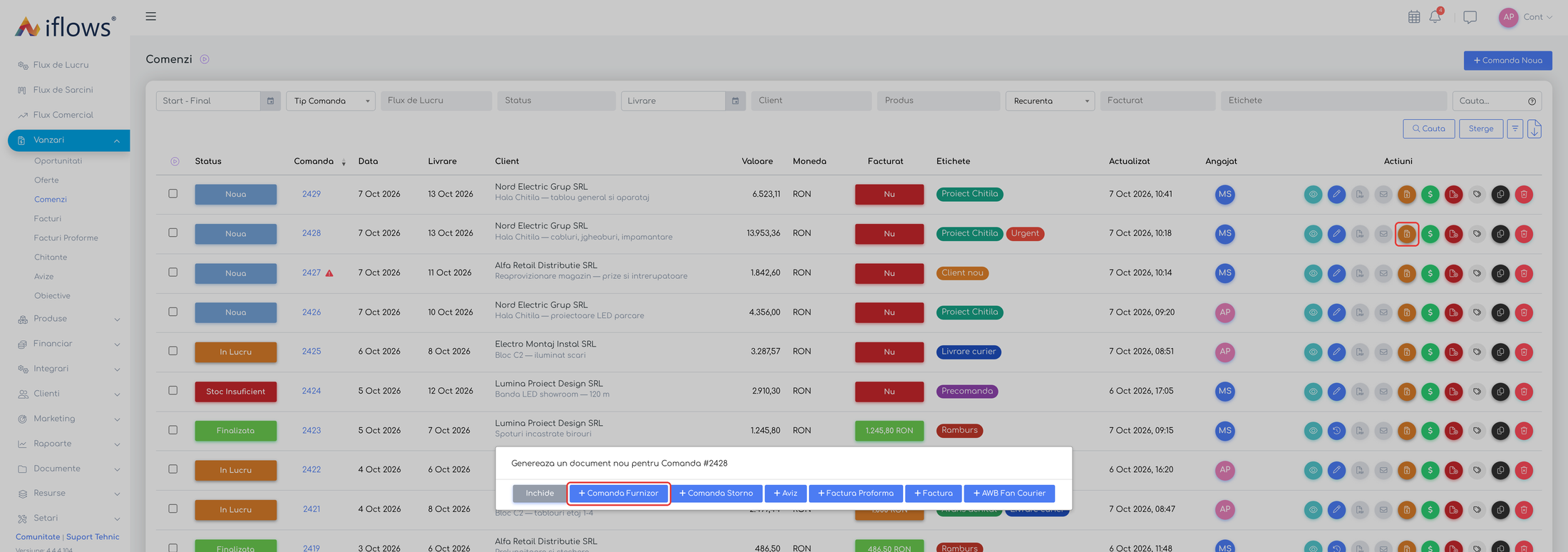The width and height of the screenshot is (1568, 552).
Task: Open the Recurenta dropdown filter
Action: pyautogui.click(x=1050, y=101)
